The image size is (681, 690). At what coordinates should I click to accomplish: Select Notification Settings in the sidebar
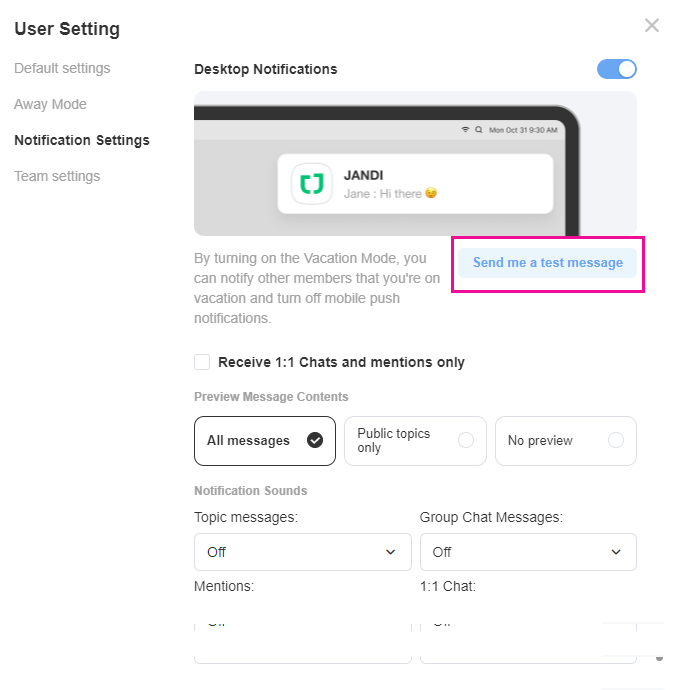pyautogui.click(x=82, y=140)
